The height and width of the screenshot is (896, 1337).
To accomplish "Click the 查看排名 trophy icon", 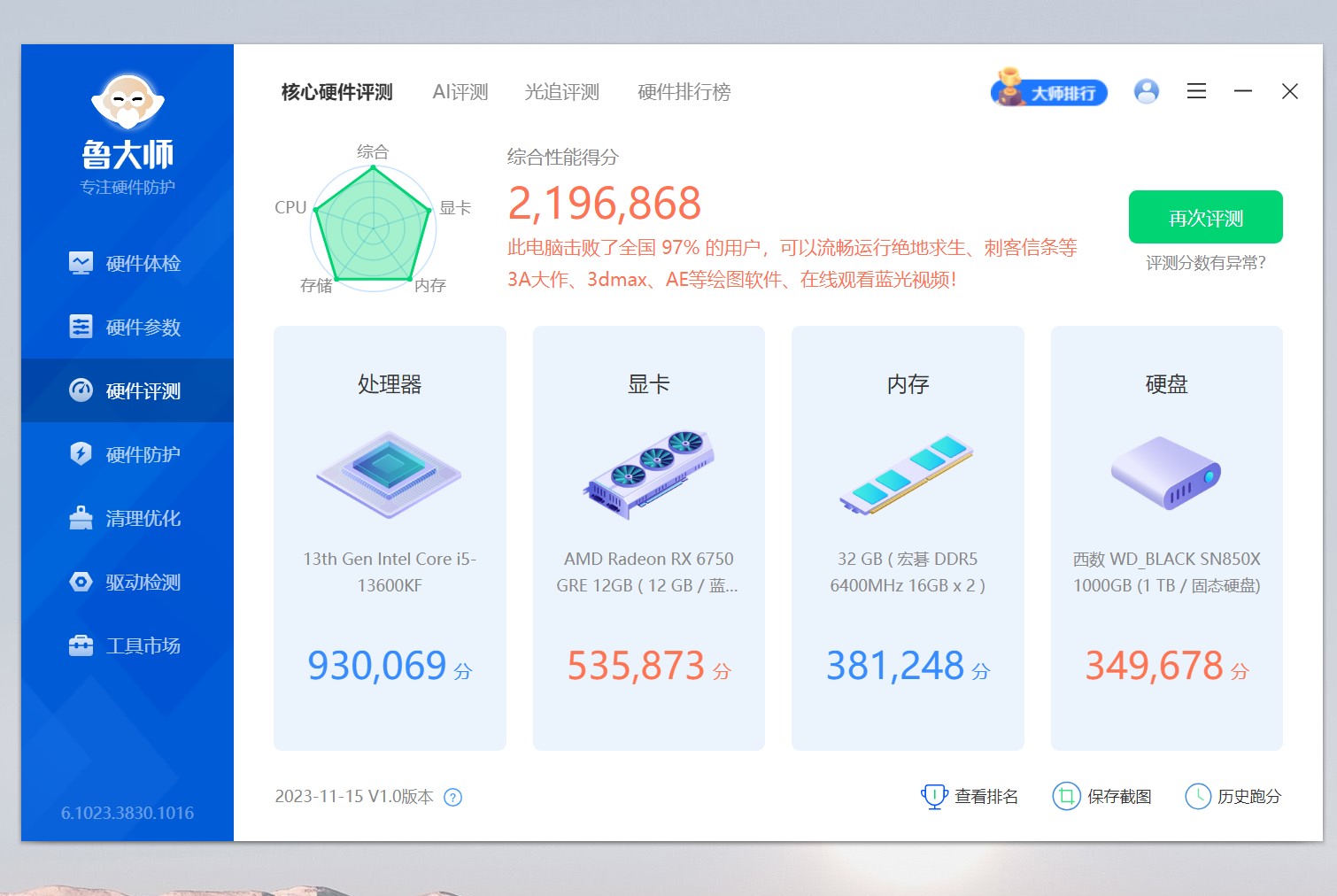I will click(934, 796).
